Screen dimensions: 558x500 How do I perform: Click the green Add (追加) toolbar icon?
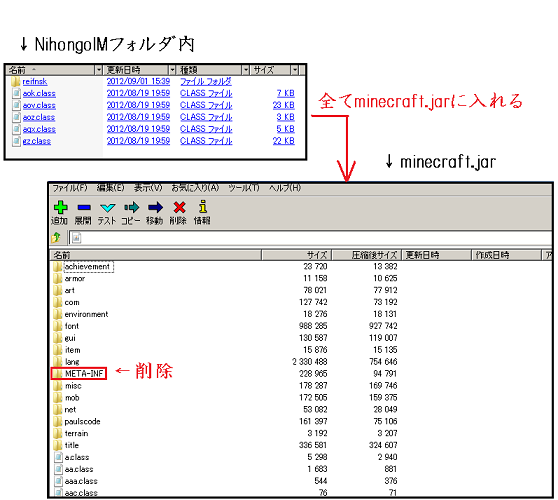[60, 207]
